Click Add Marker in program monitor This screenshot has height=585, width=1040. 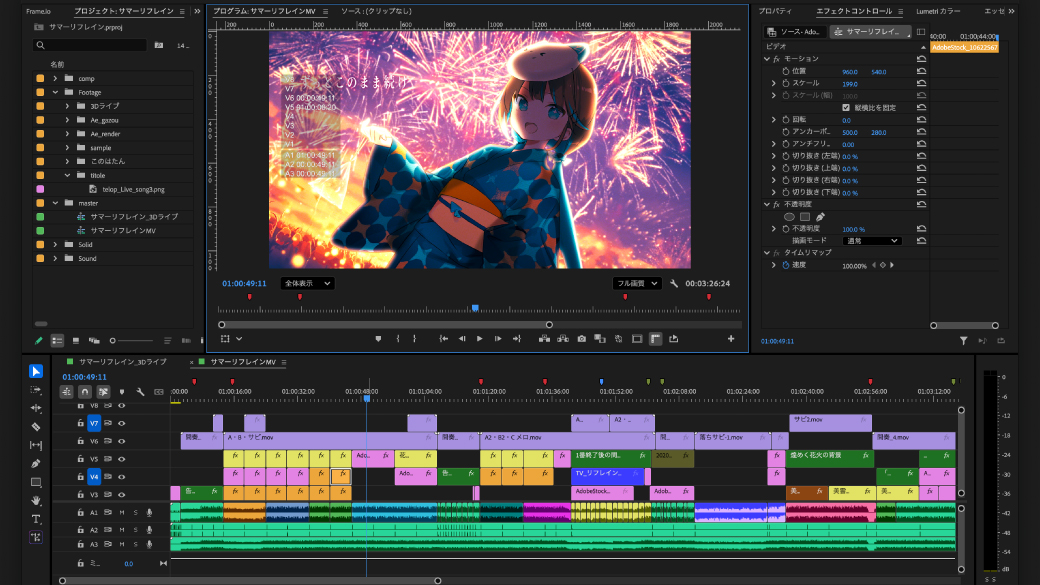pyautogui.click(x=378, y=339)
